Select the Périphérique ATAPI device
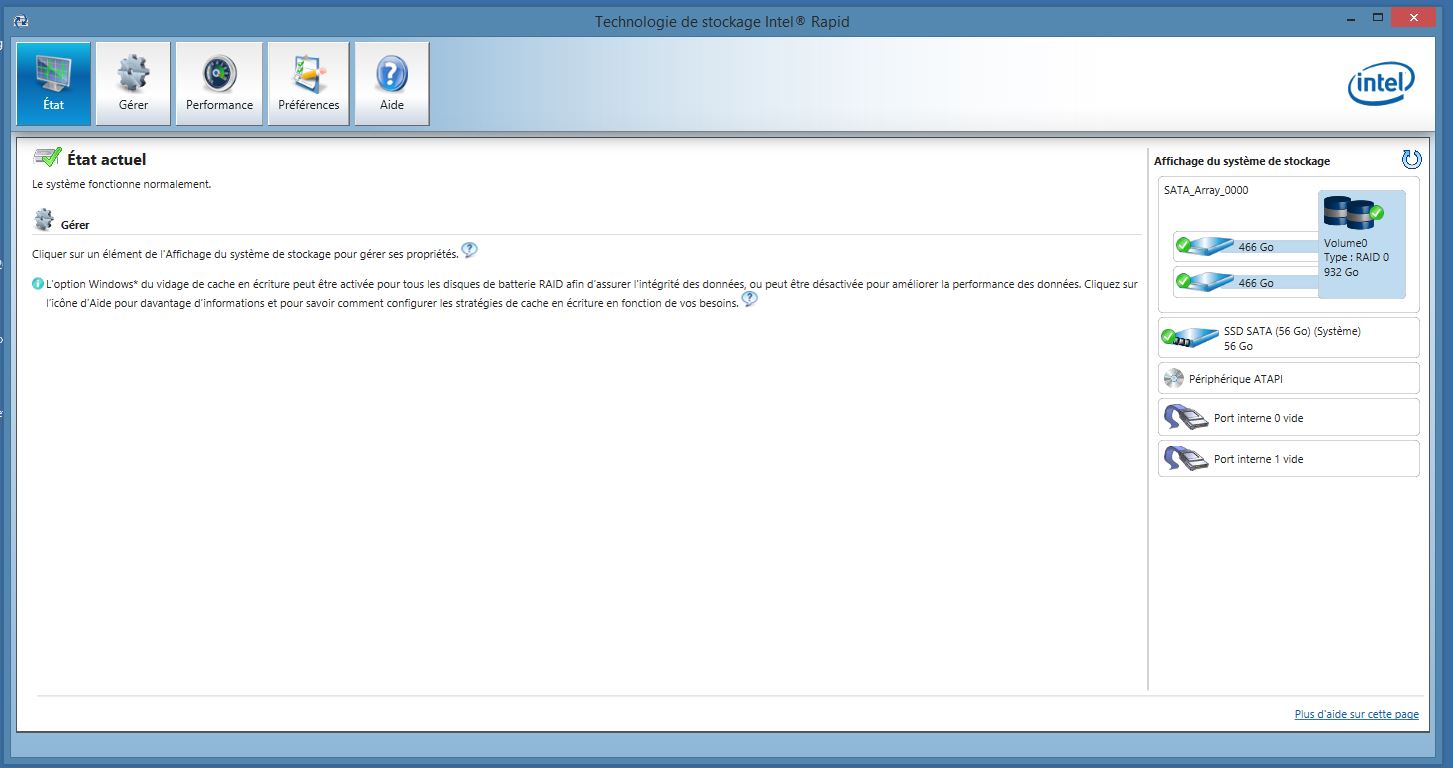Screen dimensions: 1453x768 click(x=1288, y=379)
